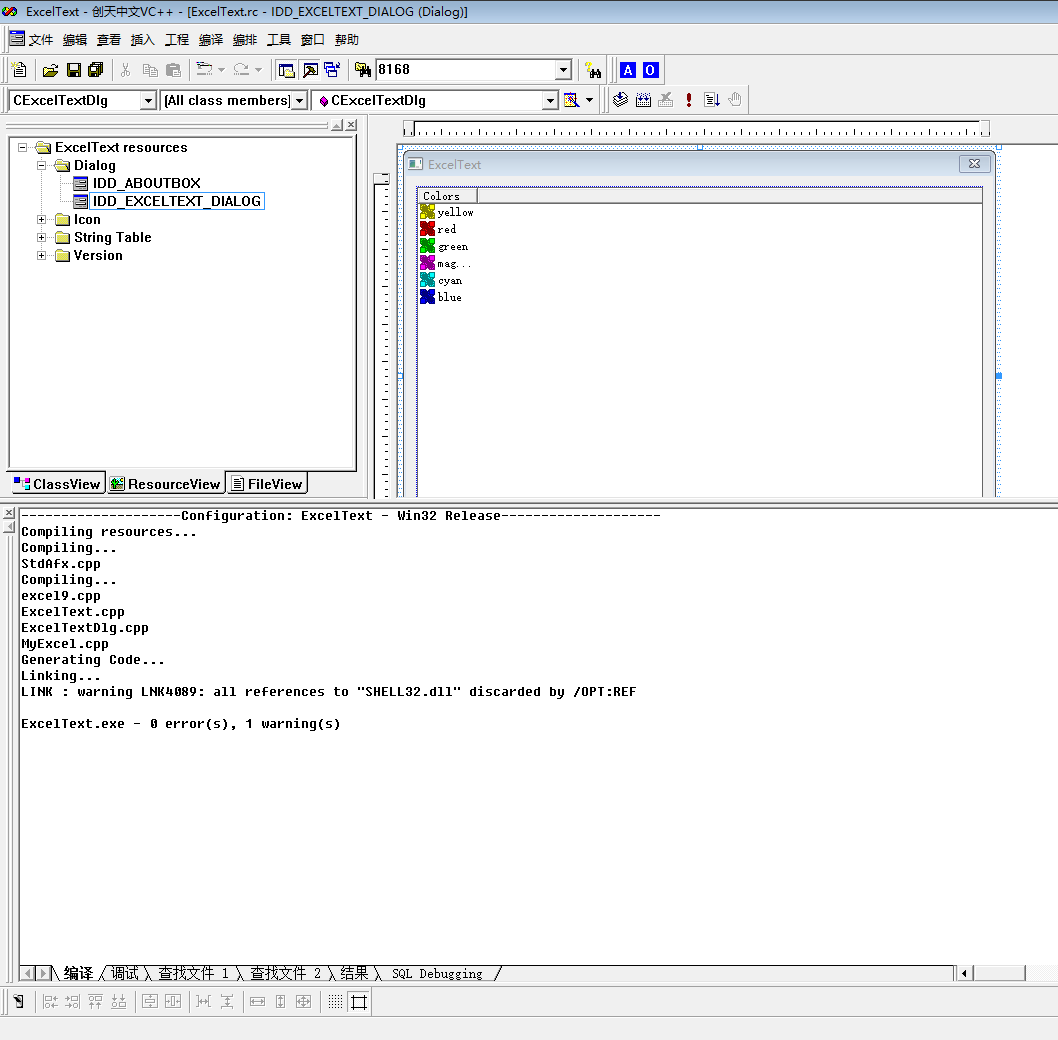
Task: Click the Open file folder icon
Action: click(51, 70)
